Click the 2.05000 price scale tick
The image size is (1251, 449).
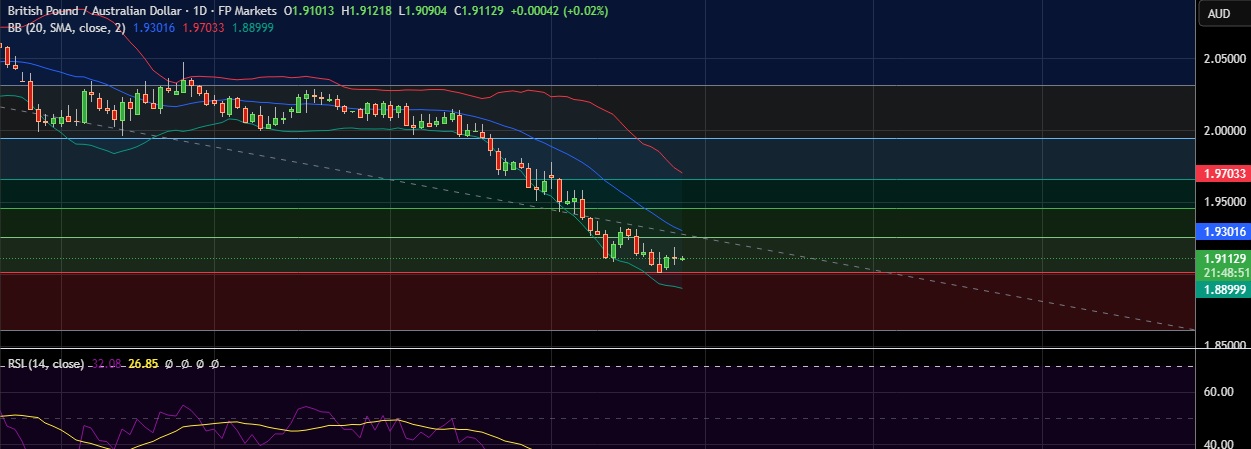point(1223,59)
